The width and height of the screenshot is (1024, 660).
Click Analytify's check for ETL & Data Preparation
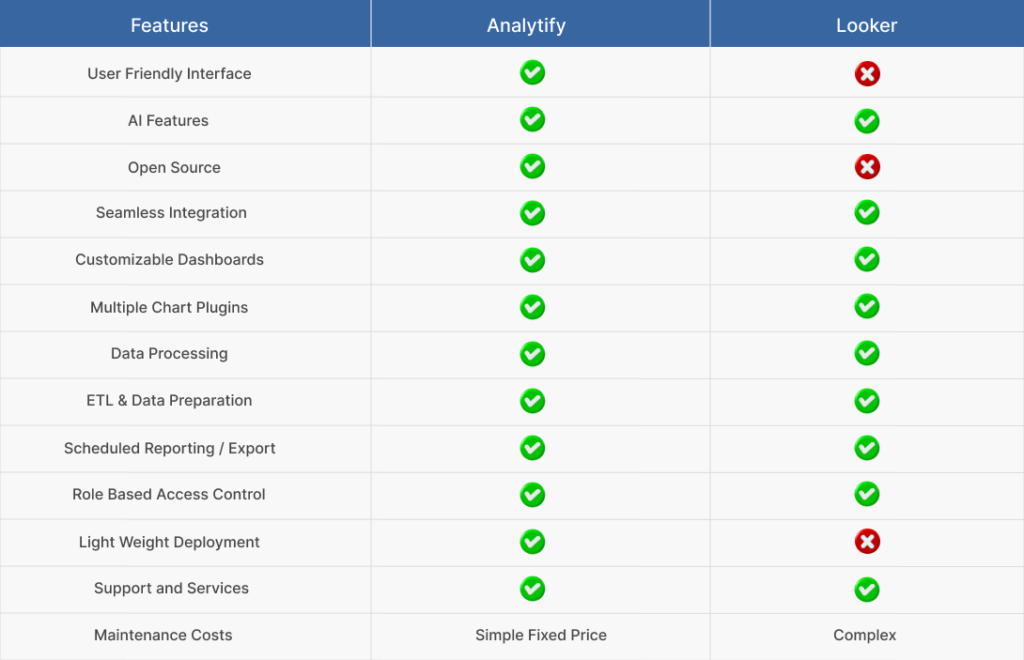532,401
